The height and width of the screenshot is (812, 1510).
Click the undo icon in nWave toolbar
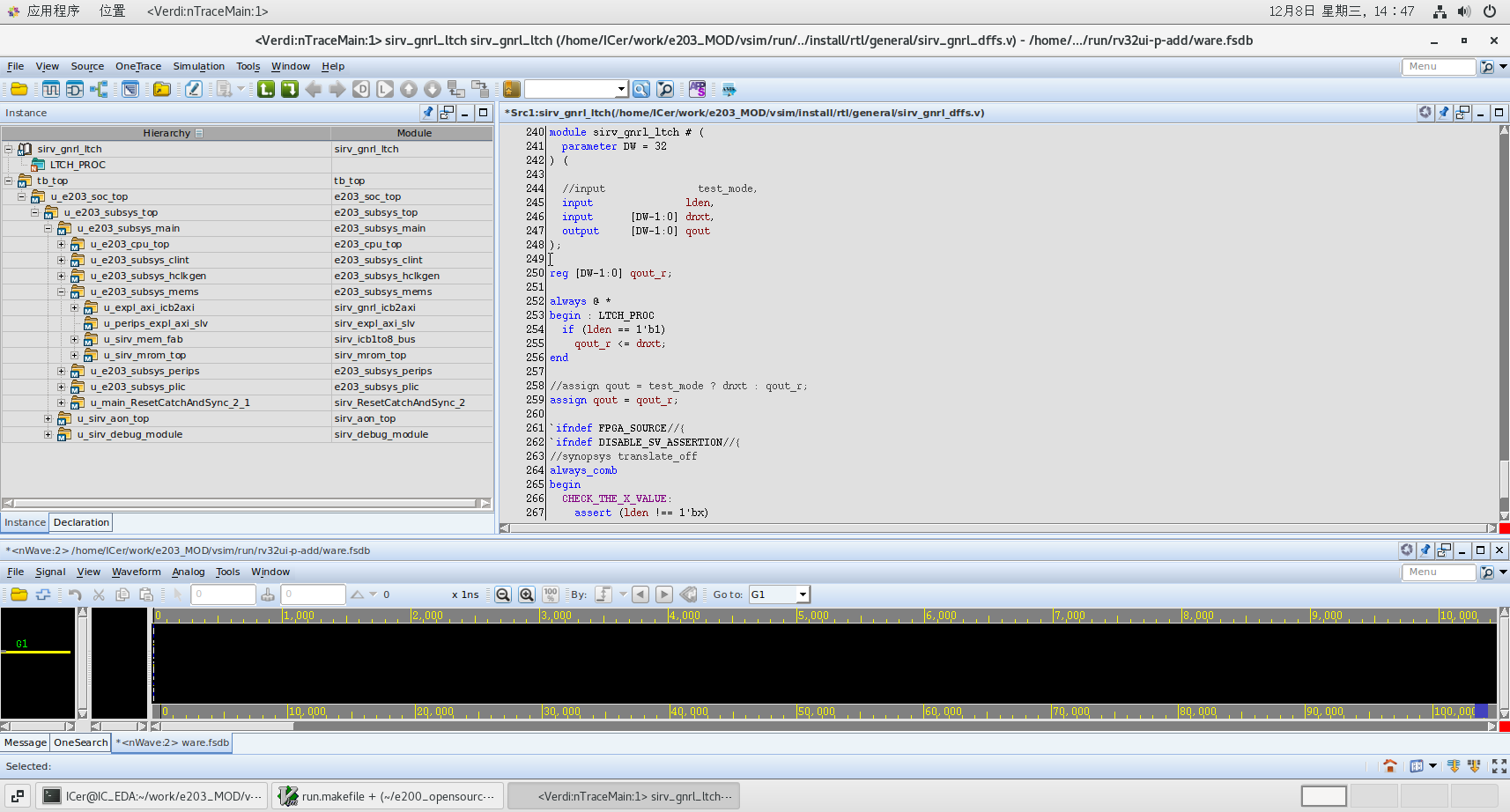point(75,594)
